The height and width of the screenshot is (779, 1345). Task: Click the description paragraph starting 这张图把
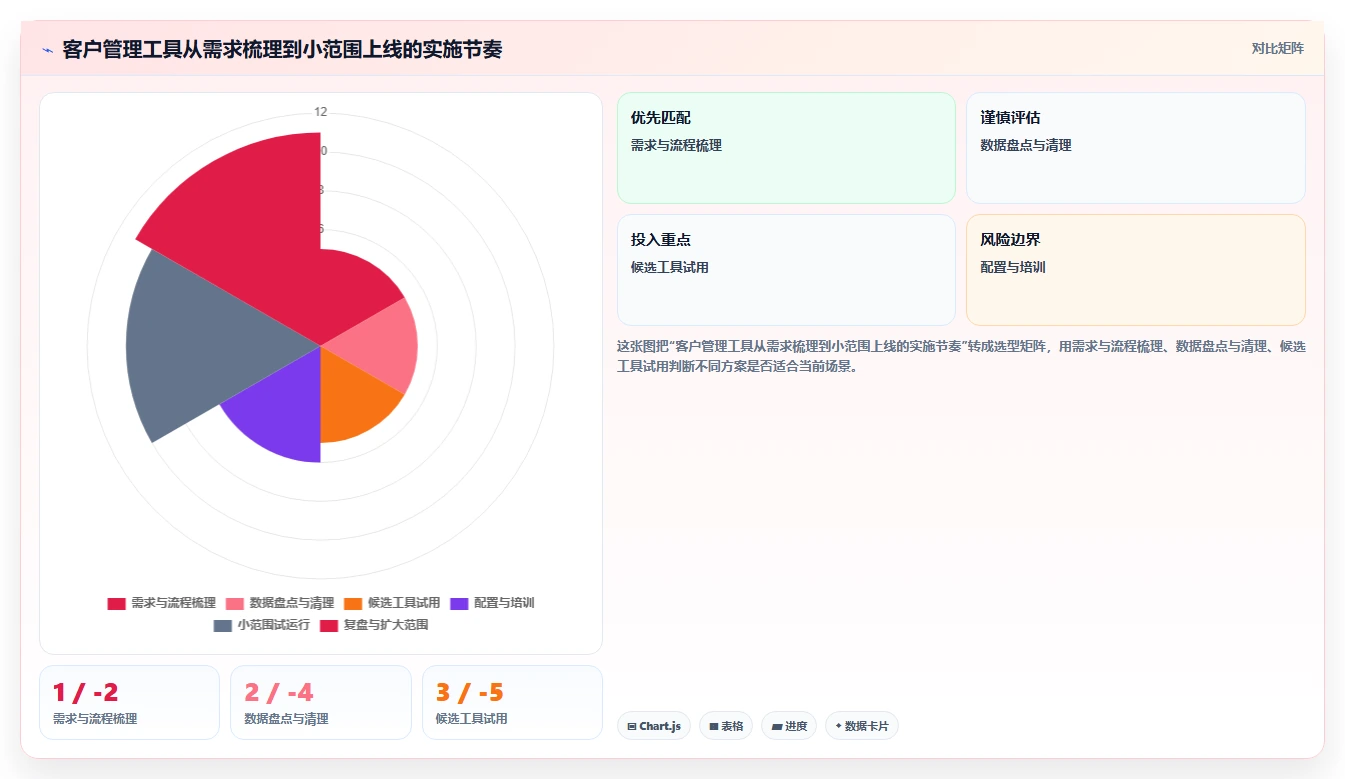tap(961, 356)
